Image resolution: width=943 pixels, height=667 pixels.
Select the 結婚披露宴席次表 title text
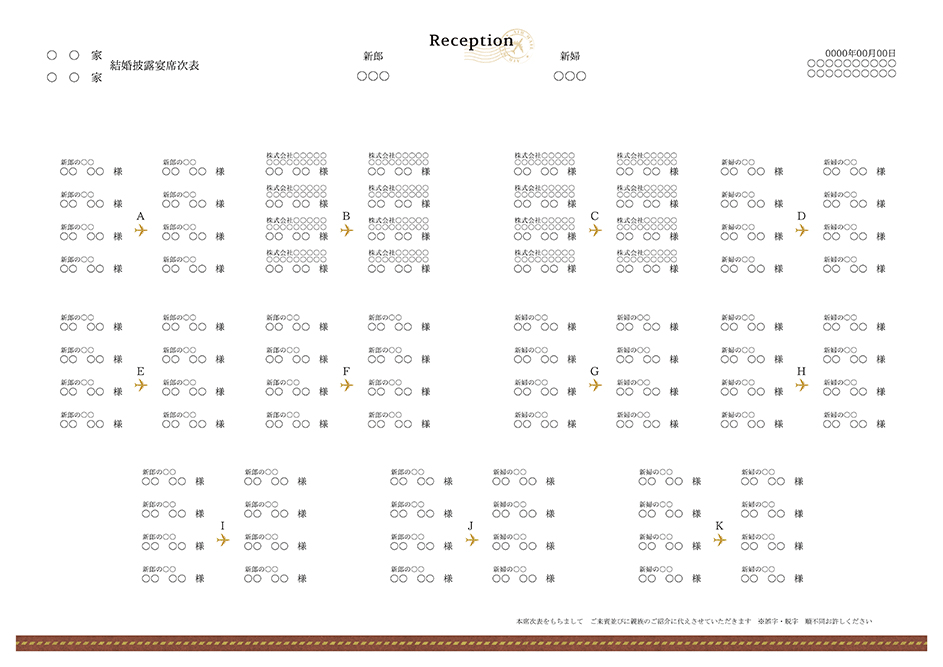(155, 65)
